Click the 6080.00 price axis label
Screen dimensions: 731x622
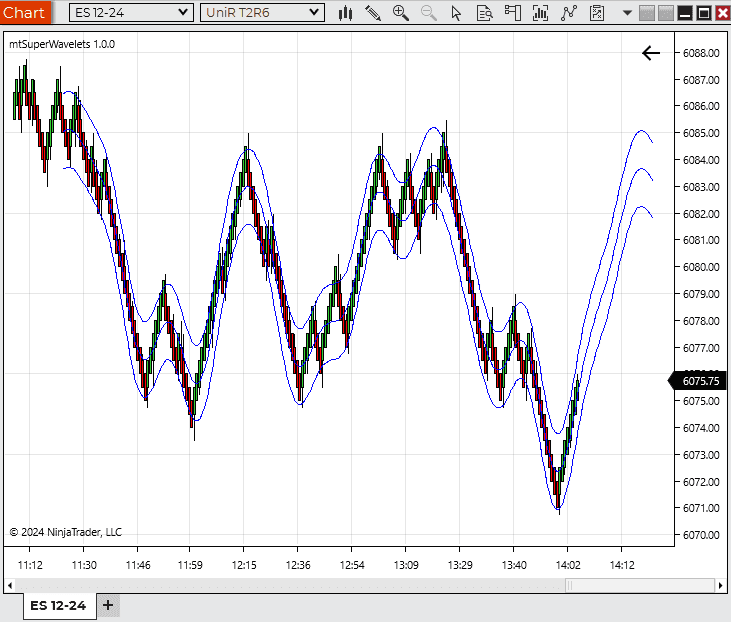pos(701,267)
